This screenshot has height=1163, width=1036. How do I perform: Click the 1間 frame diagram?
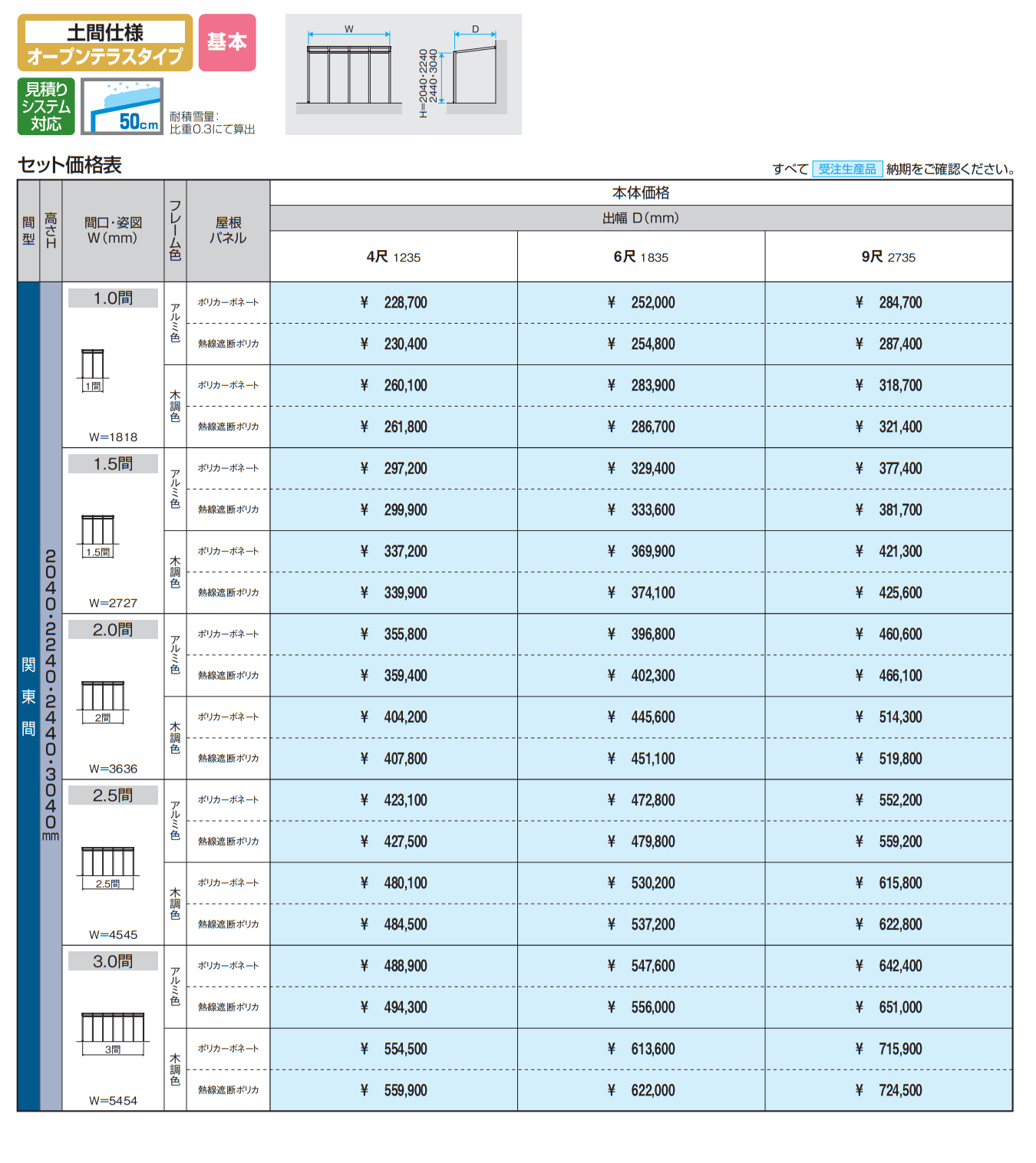click(93, 369)
